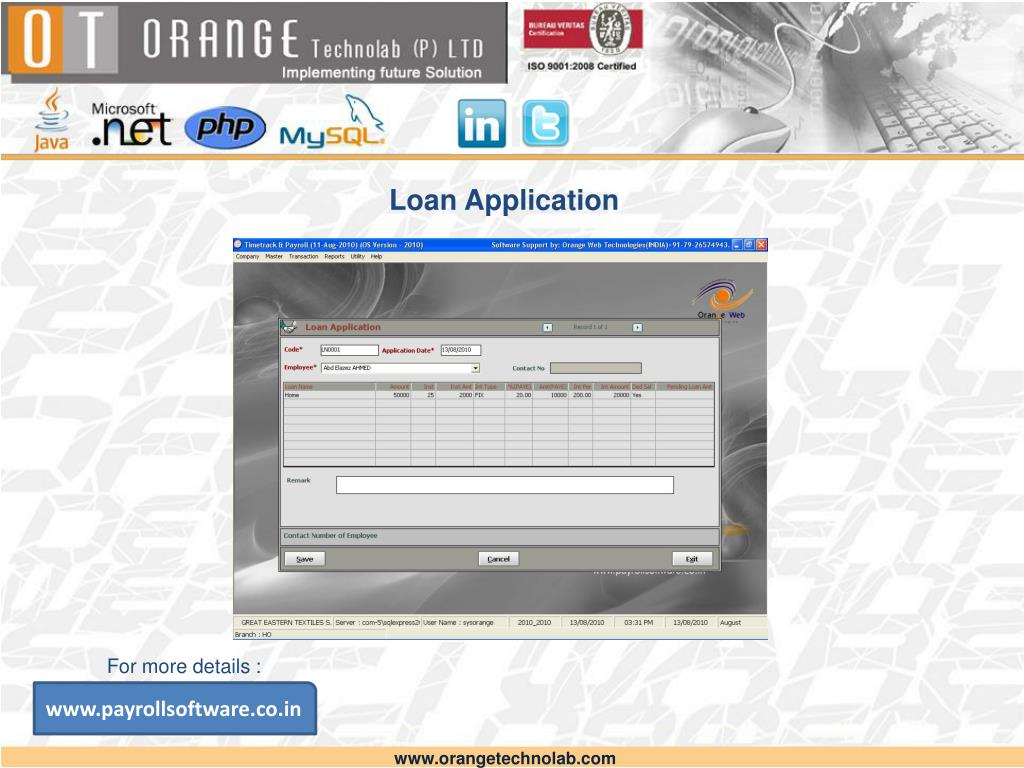Go to next record arrow
Screen dimensions: 1024x768
637,327
